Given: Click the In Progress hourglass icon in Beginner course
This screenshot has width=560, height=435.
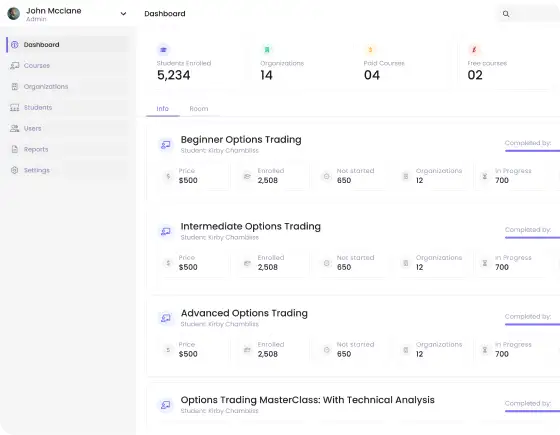Looking at the screenshot, I should click(485, 176).
